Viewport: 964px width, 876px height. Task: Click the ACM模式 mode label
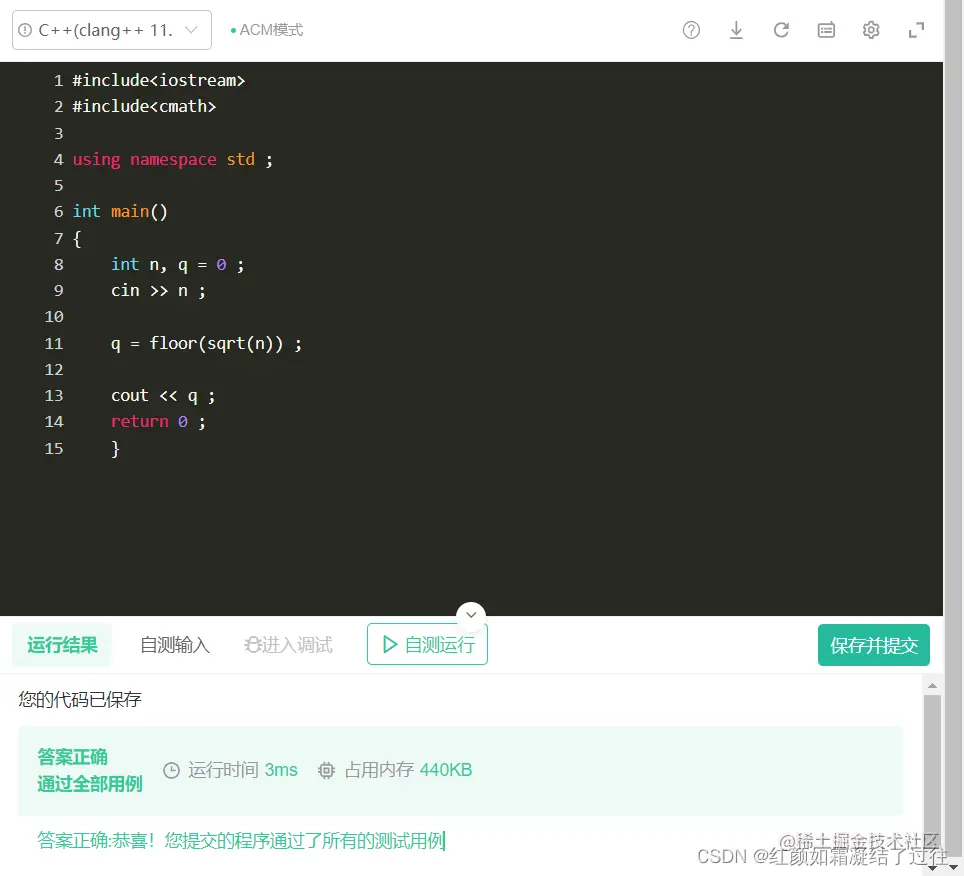[x=267, y=30]
